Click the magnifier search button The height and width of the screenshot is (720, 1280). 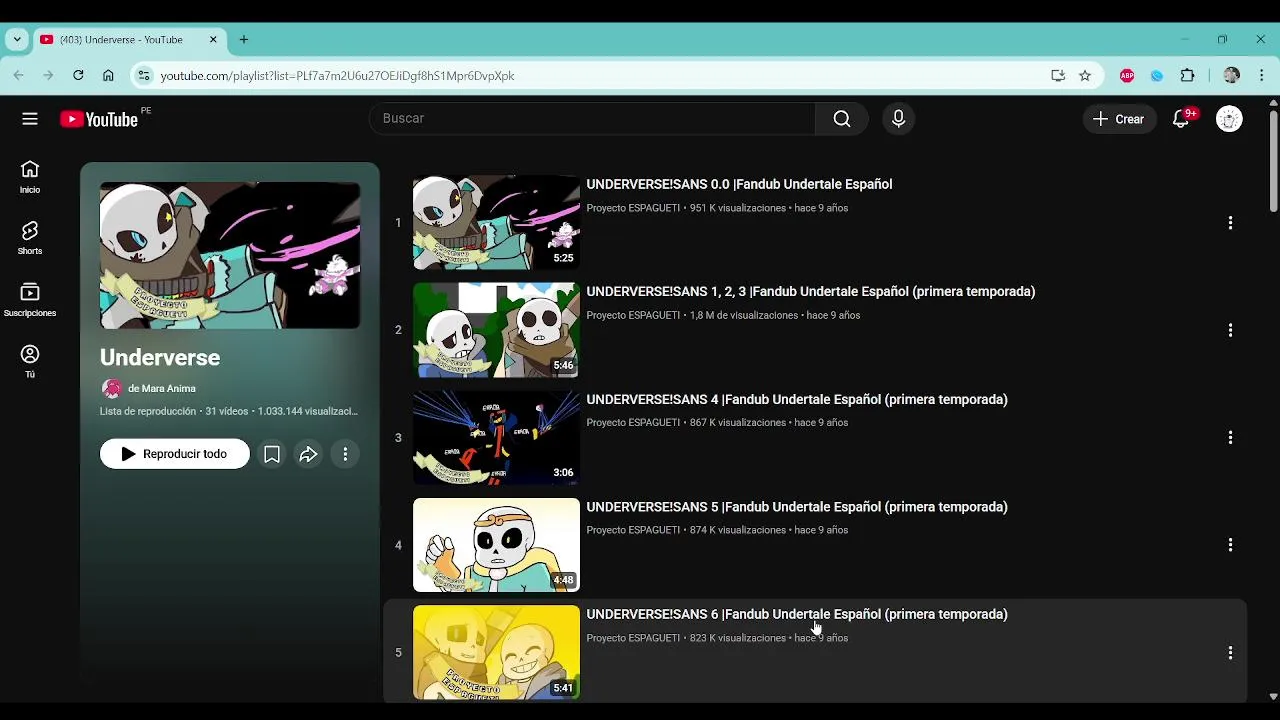842,119
